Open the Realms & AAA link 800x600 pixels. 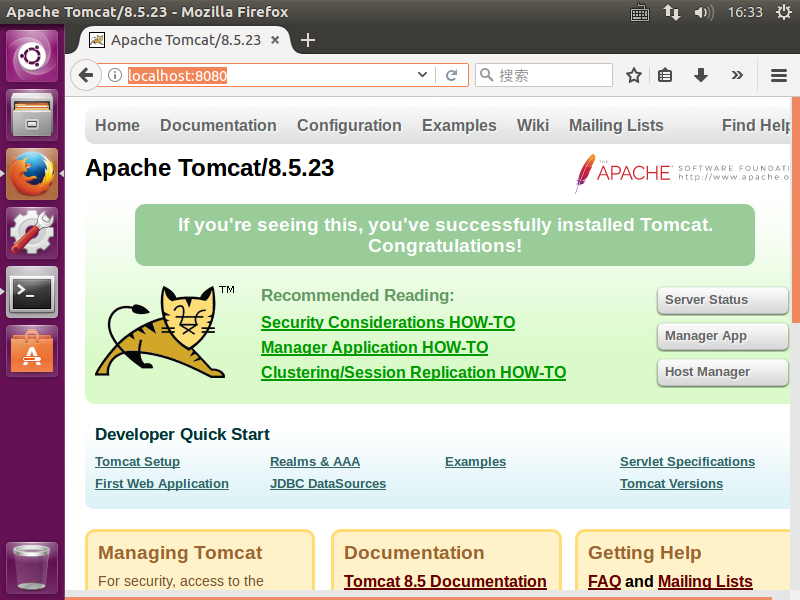coord(315,462)
